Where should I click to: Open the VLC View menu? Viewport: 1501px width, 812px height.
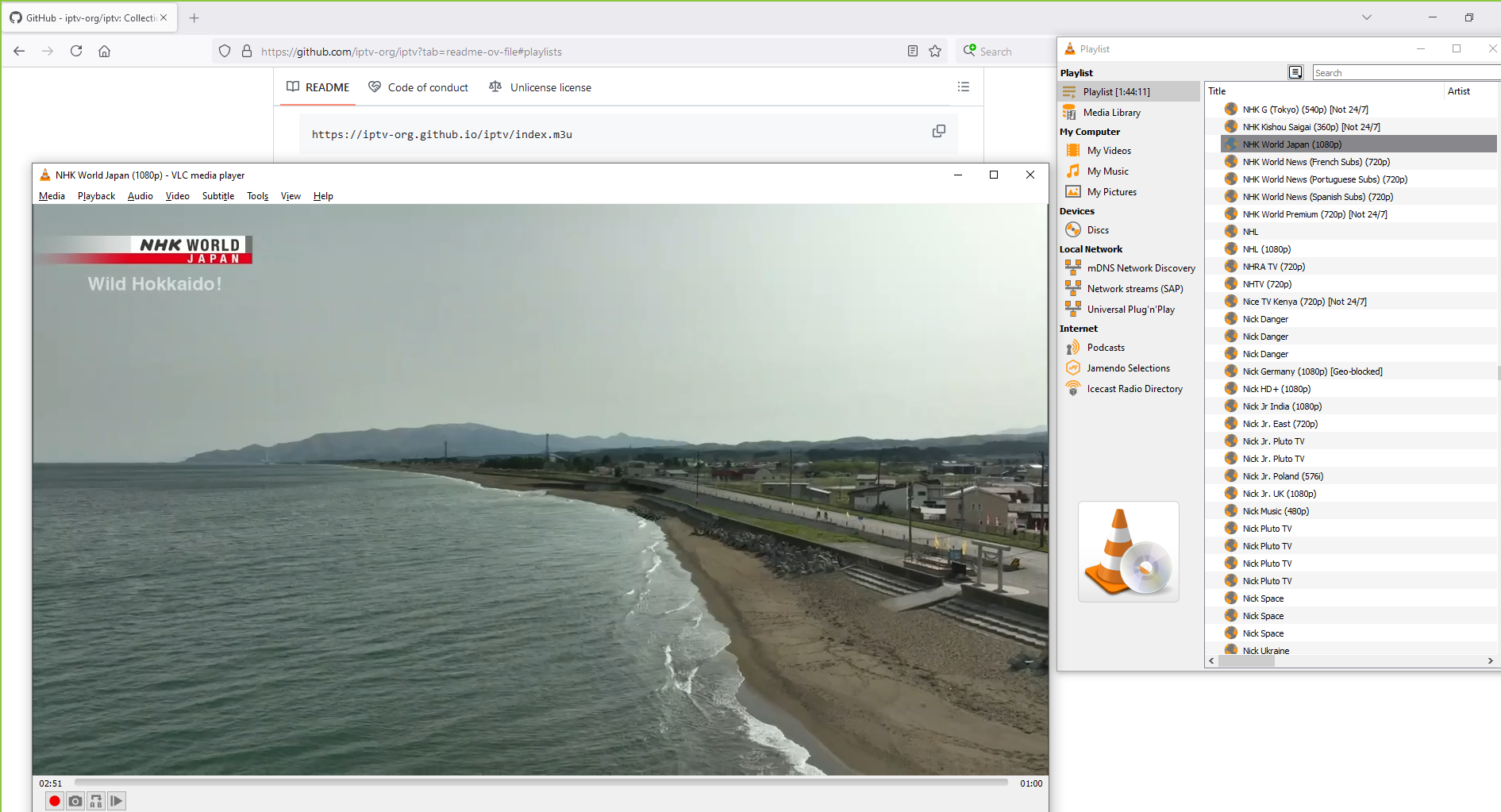[291, 196]
